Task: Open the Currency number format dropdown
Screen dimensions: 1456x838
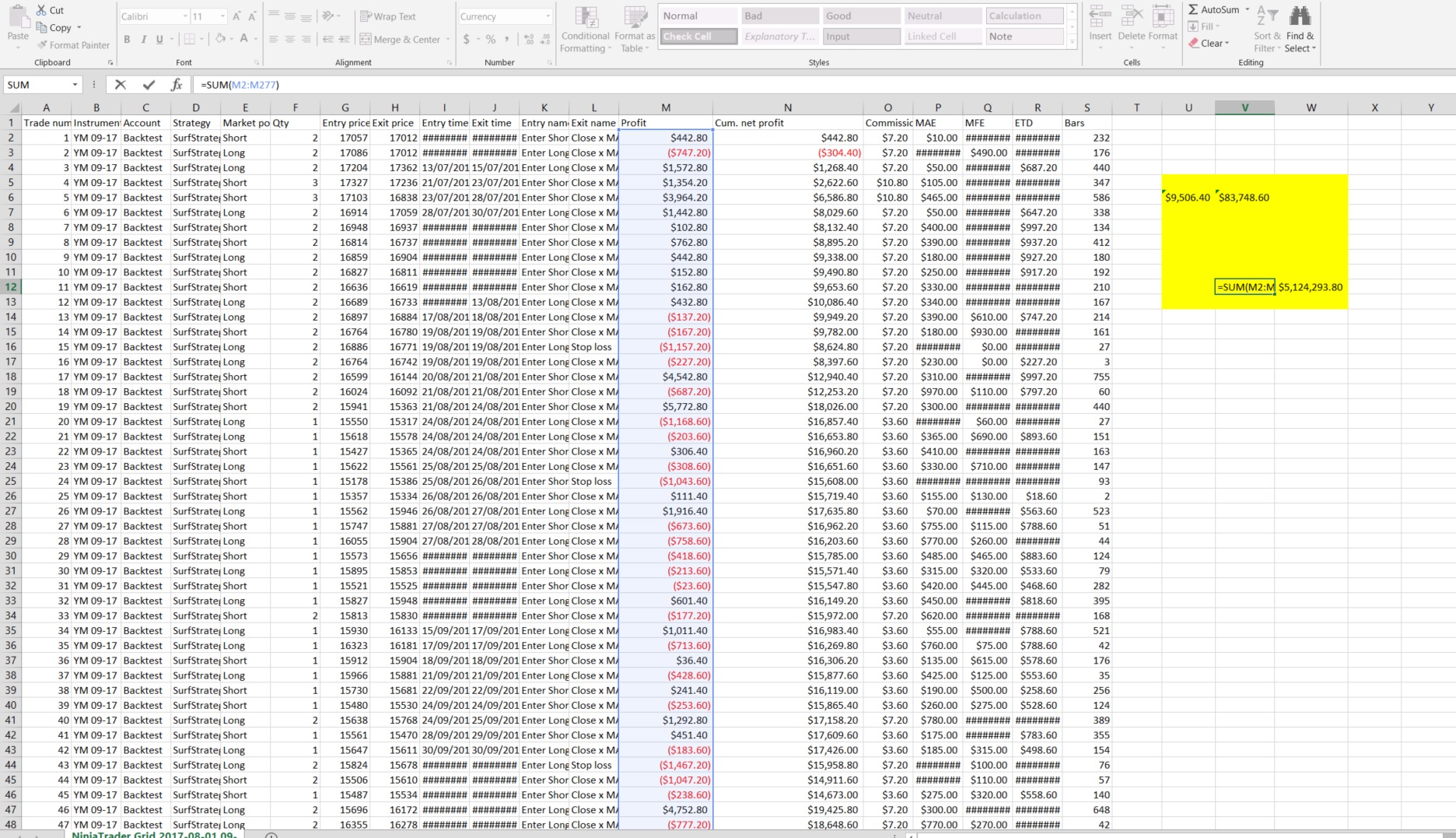Action: tap(548, 16)
